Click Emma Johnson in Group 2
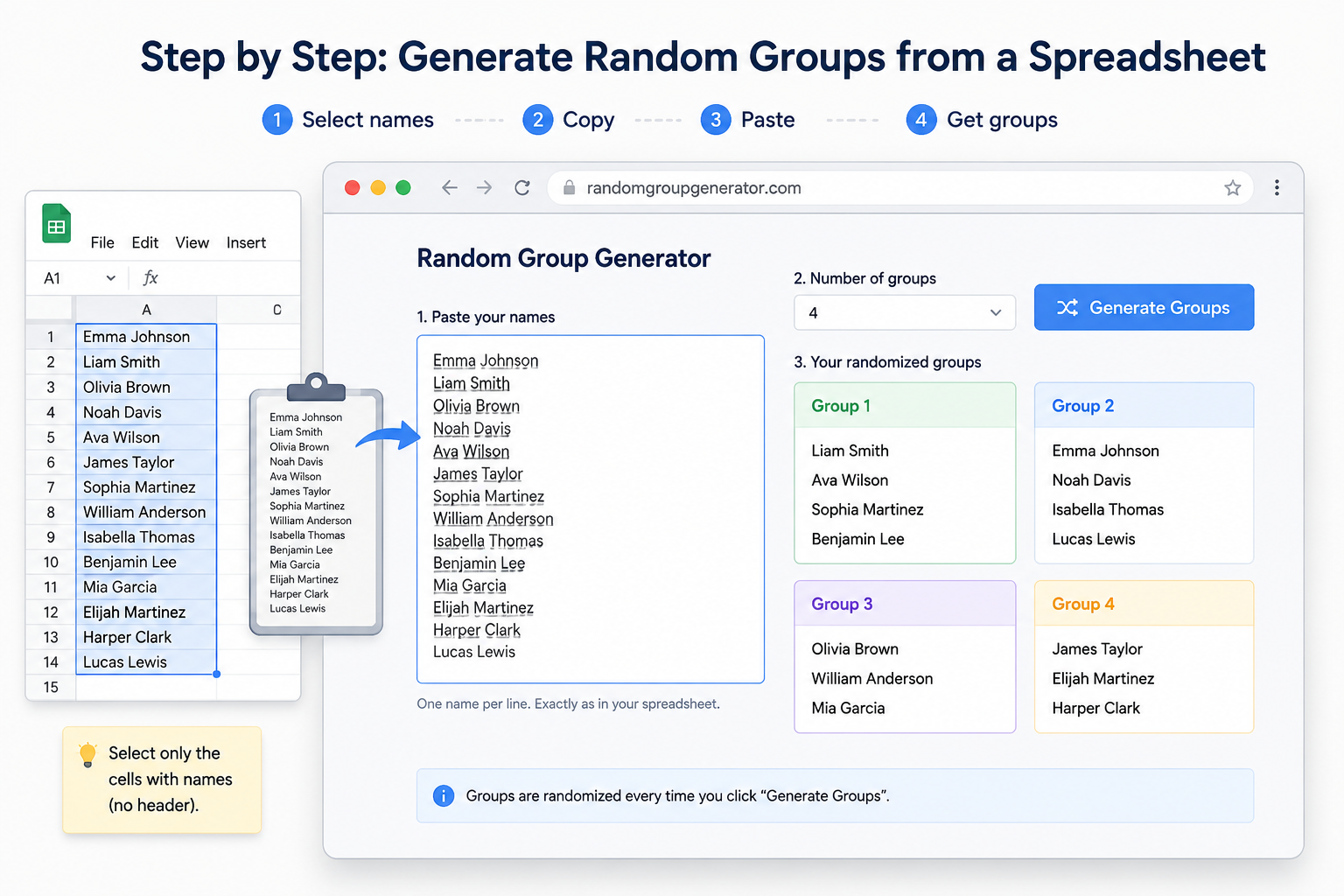 coord(1105,451)
